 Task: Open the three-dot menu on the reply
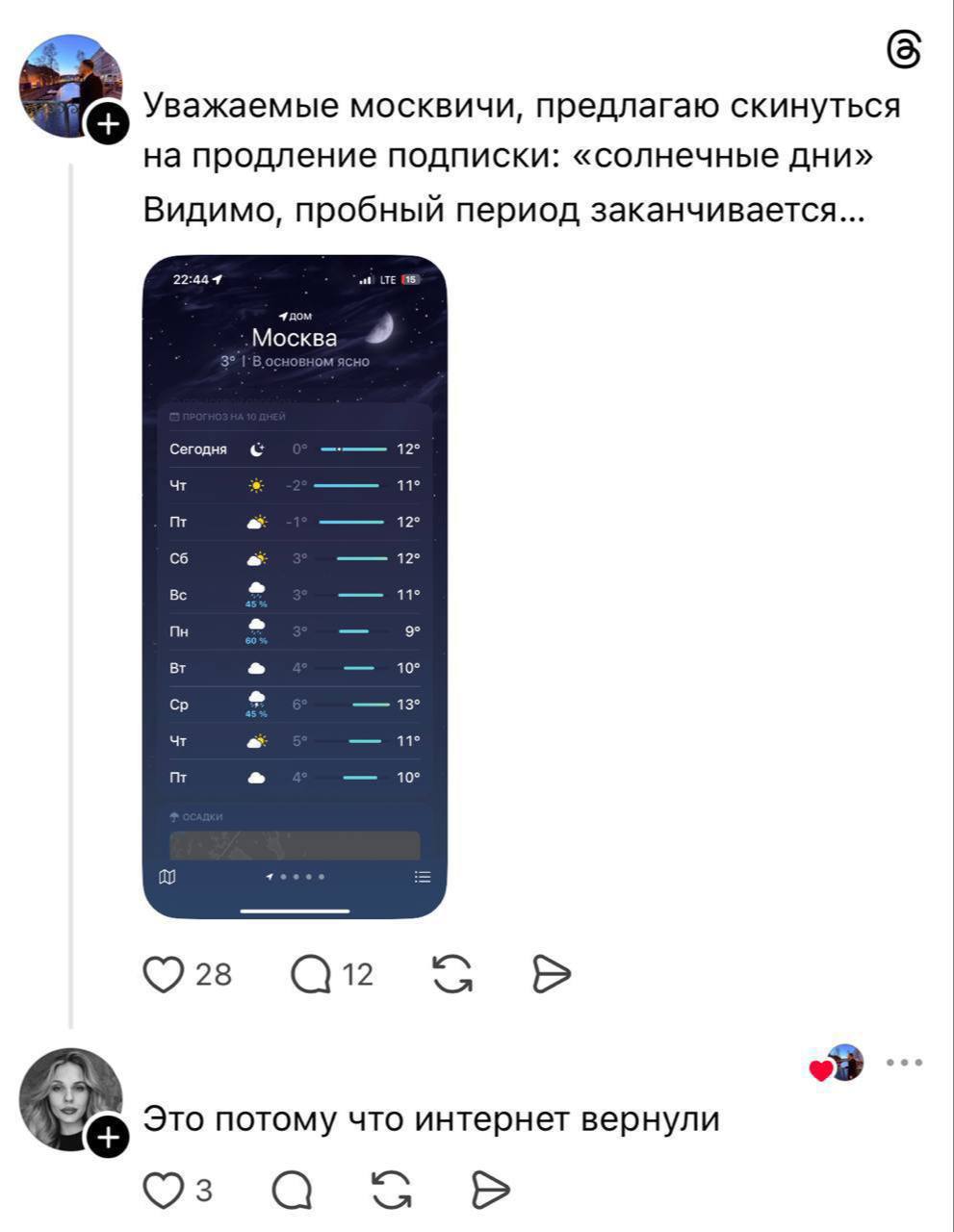905,1063
